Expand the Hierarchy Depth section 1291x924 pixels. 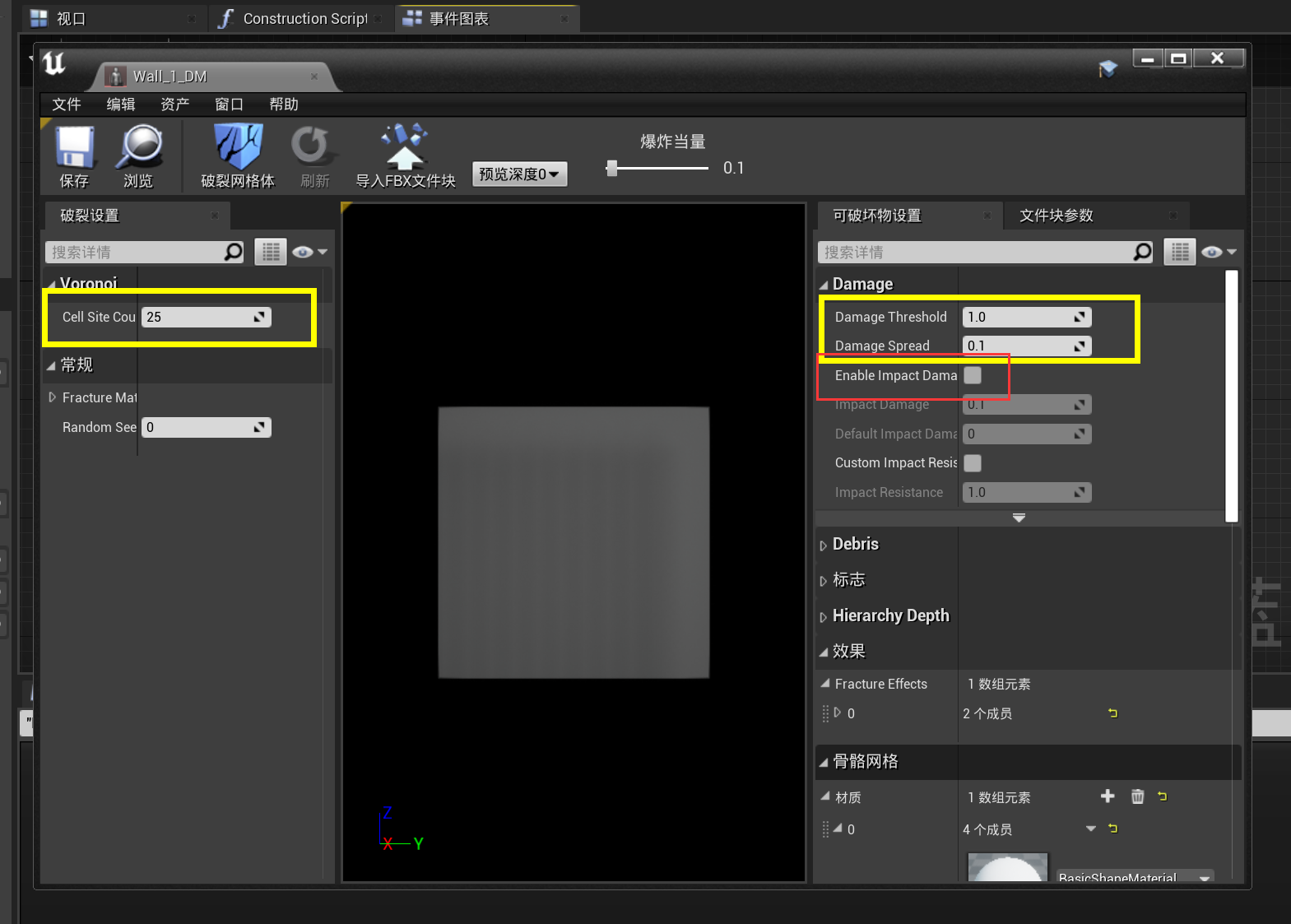[824, 617]
